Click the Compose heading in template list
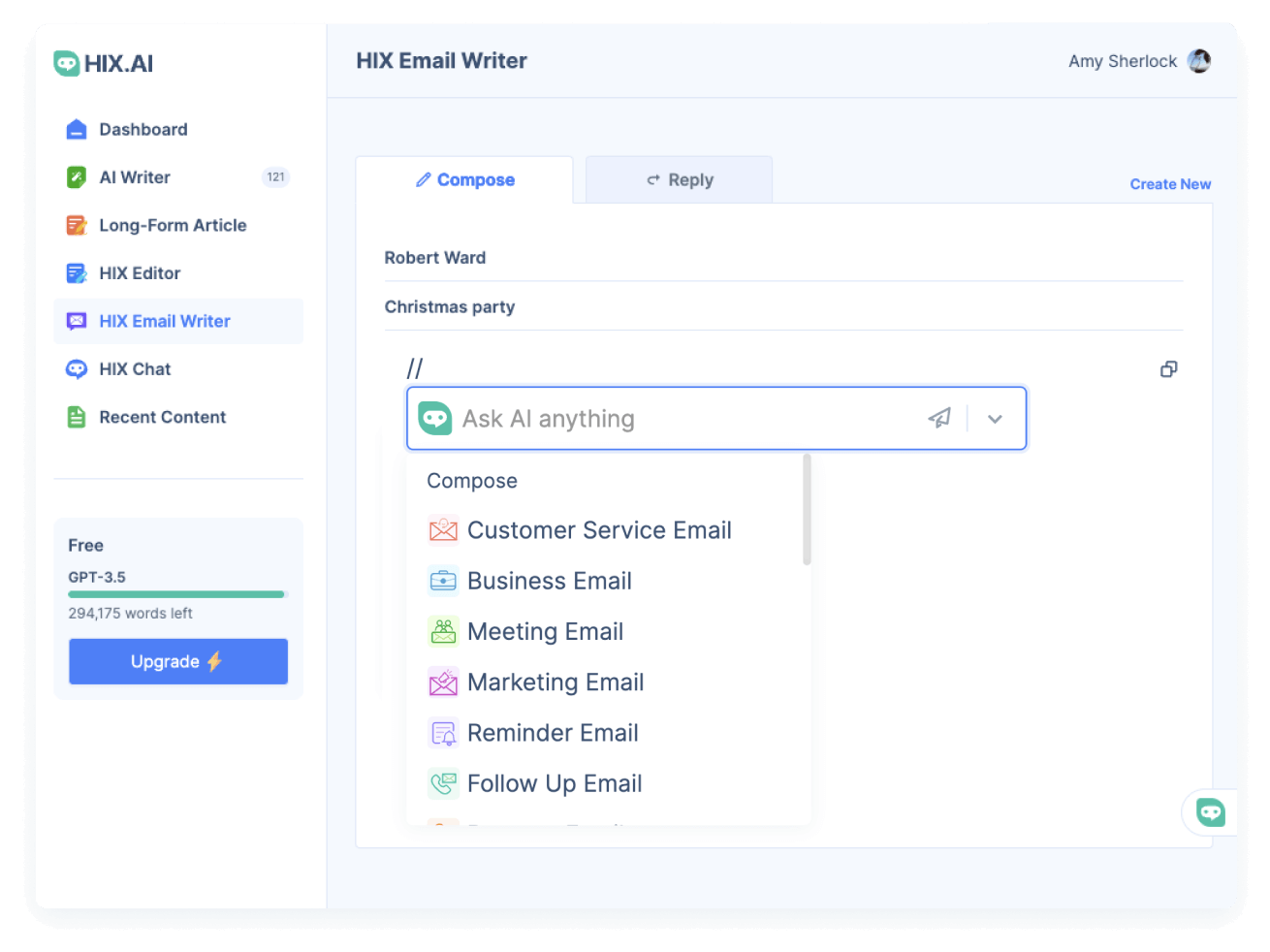1270x952 pixels. 472,481
